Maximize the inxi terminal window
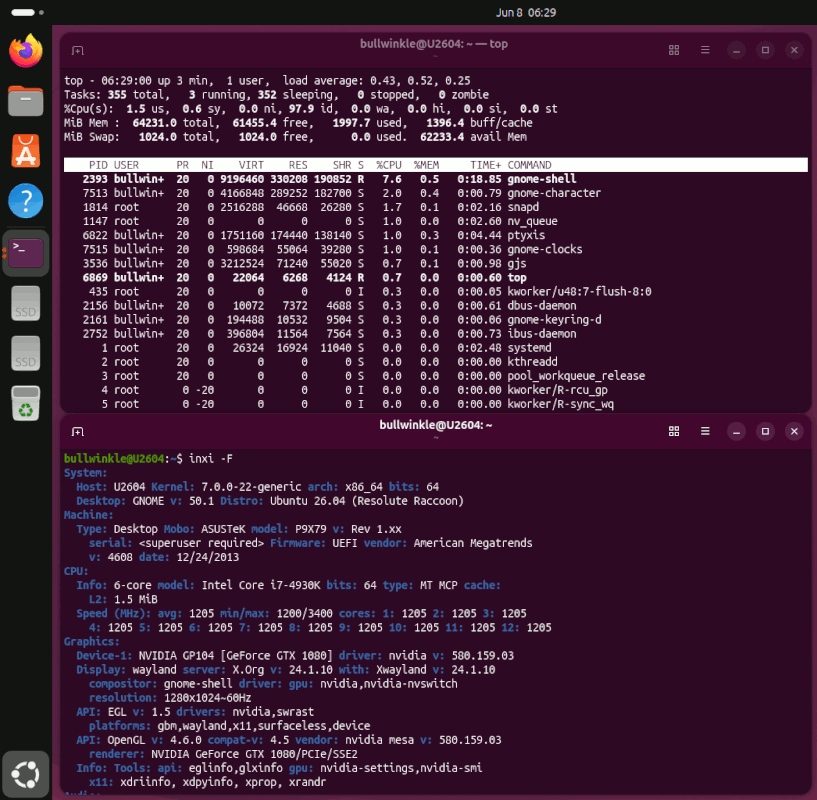 765,432
